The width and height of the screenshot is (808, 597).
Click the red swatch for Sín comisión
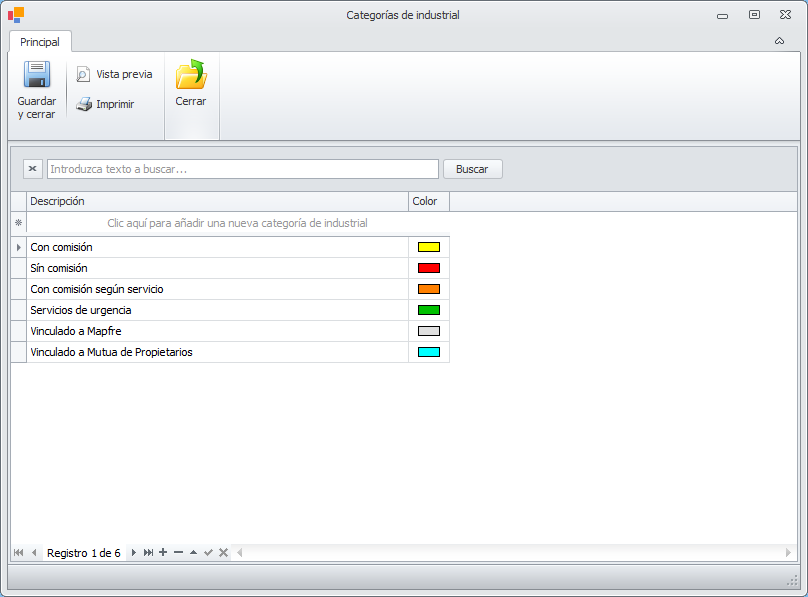click(x=429, y=268)
